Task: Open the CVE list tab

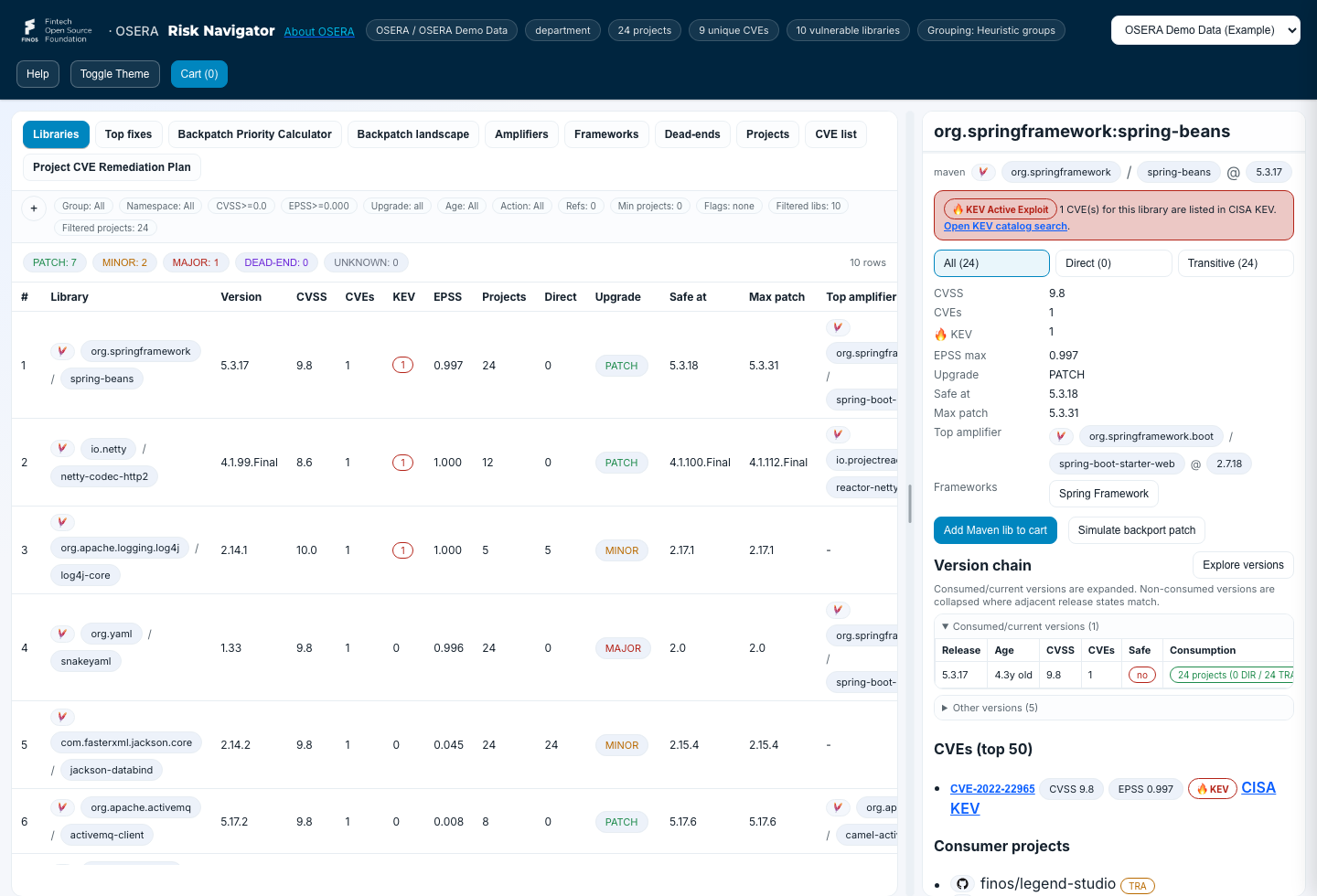Action: coord(836,134)
